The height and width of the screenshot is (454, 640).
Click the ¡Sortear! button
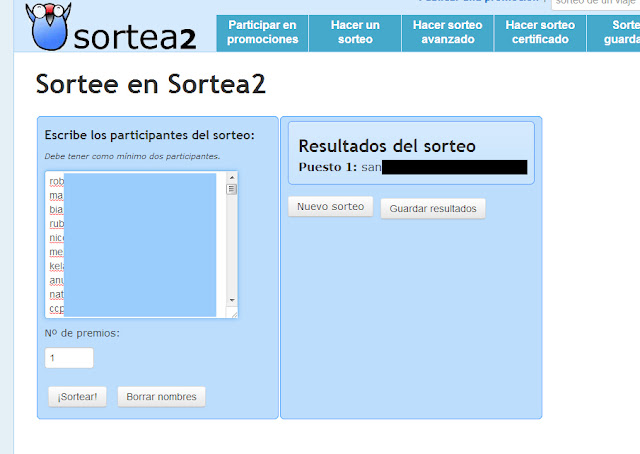pos(77,397)
